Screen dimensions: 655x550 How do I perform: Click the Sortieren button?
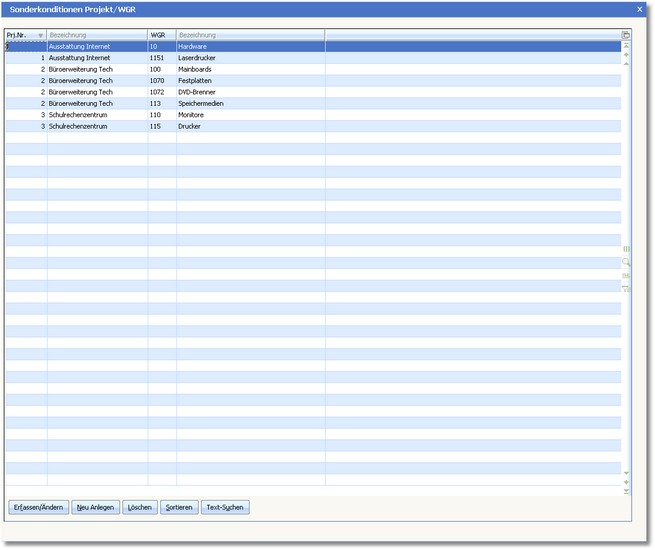click(179, 507)
